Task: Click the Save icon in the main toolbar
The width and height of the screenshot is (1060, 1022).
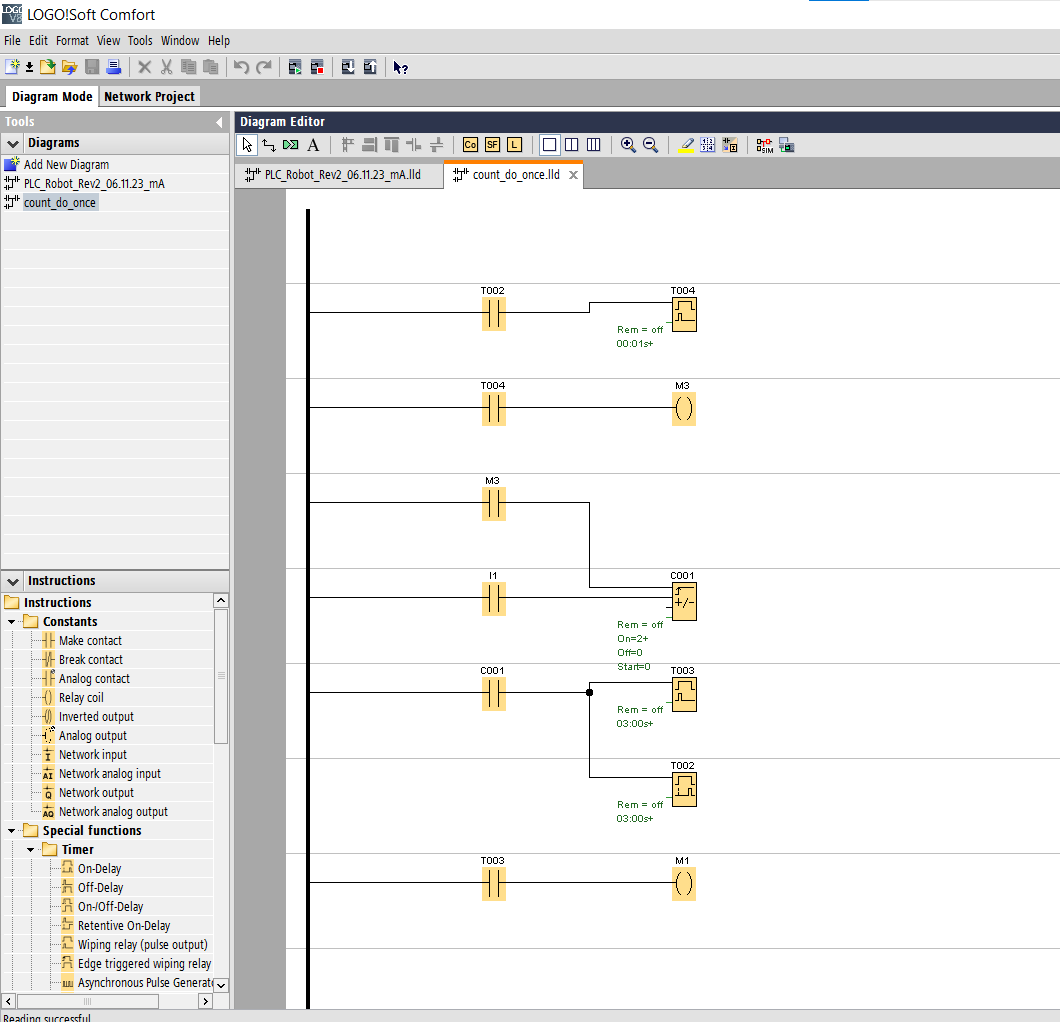Action: pos(91,67)
